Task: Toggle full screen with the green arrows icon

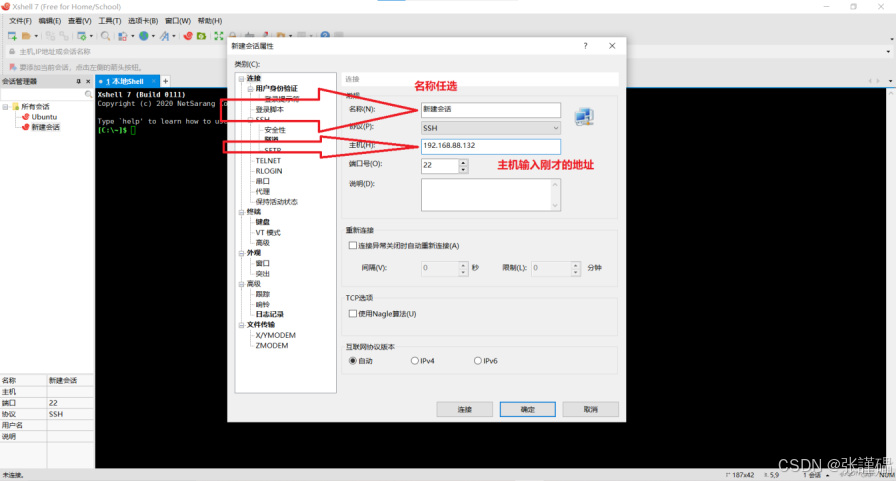Action: click(x=218, y=36)
